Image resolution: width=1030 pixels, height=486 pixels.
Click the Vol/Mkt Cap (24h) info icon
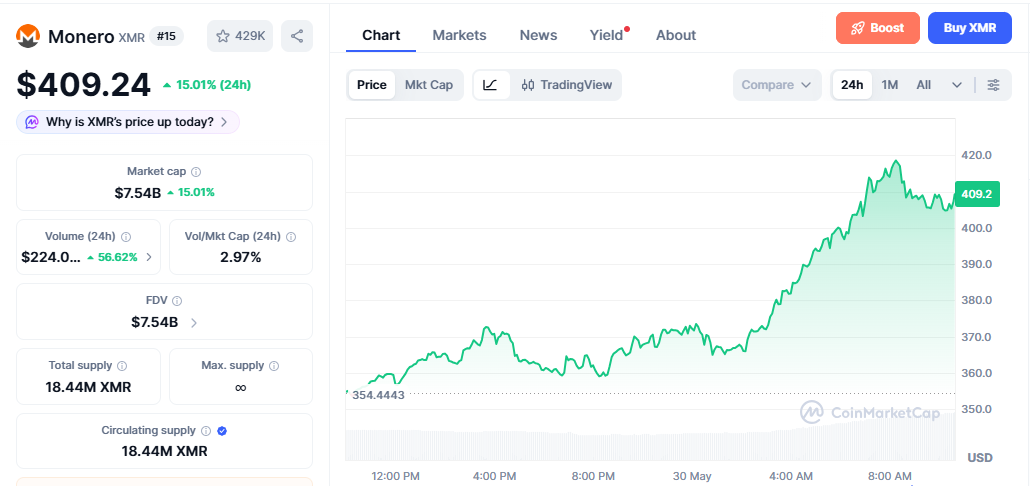(291, 236)
